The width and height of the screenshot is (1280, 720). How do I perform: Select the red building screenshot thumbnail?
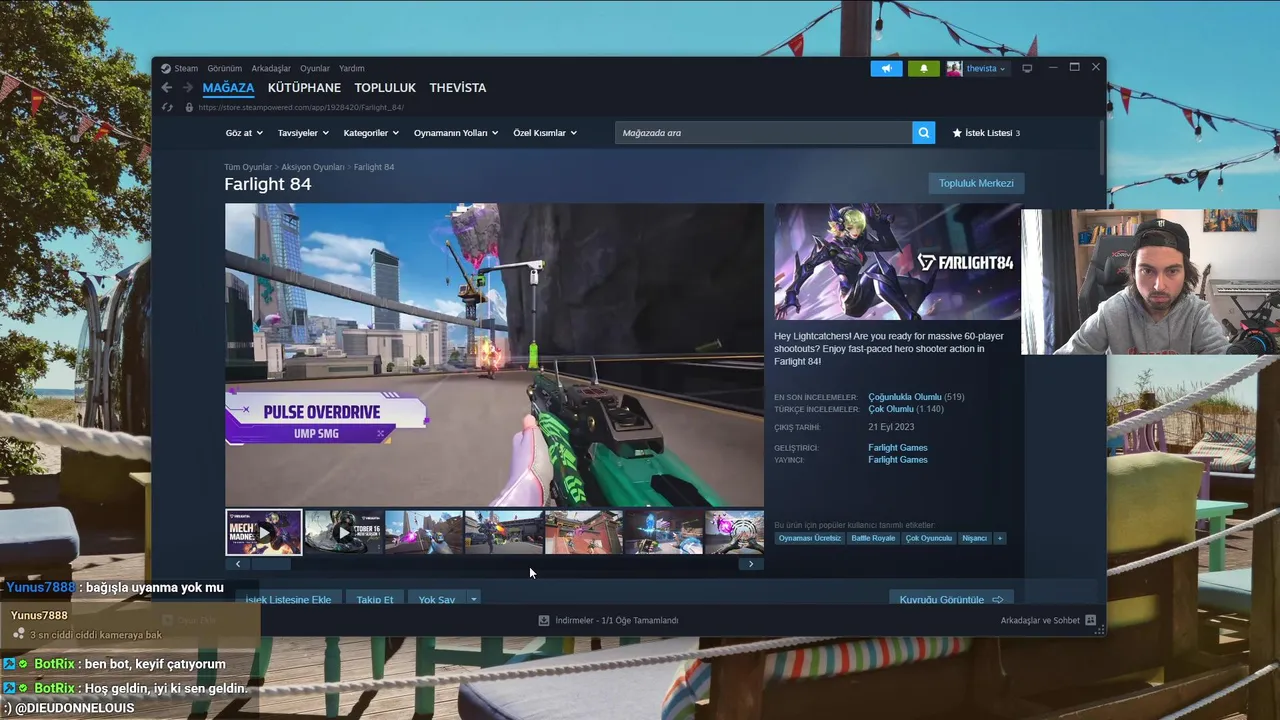pyautogui.click(x=584, y=532)
